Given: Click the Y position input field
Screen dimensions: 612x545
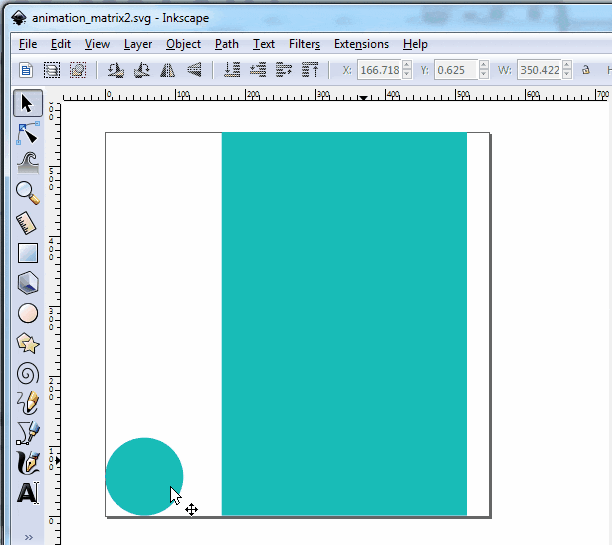Looking at the screenshot, I should [457, 70].
